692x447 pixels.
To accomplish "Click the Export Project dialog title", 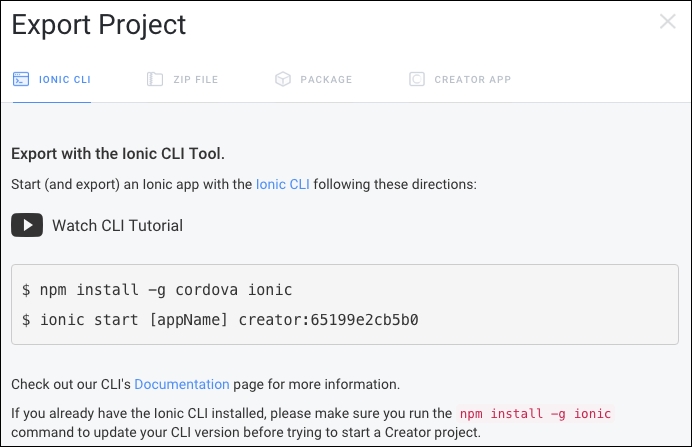I will [99, 25].
